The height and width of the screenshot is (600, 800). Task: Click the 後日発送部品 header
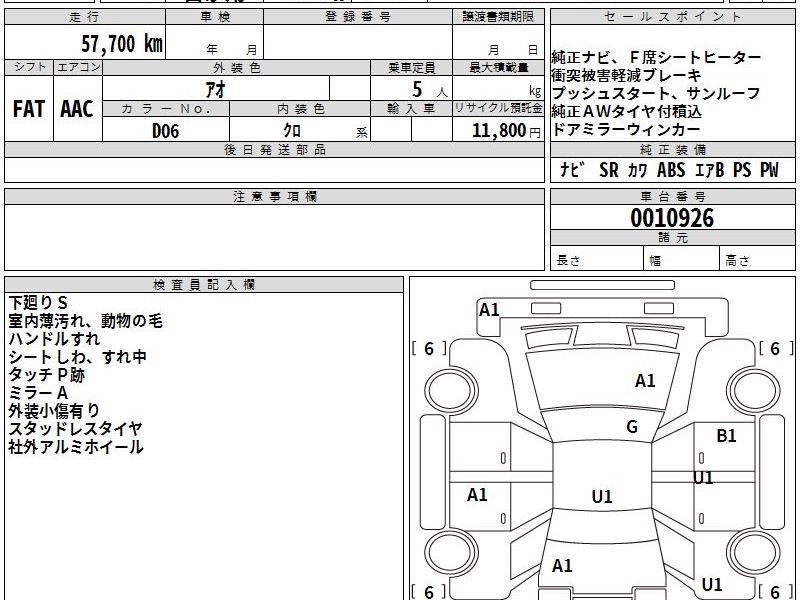[274, 149]
